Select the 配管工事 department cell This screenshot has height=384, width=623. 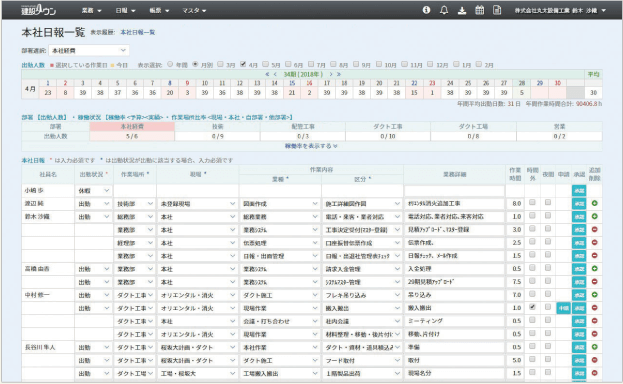(x=303, y=127)
